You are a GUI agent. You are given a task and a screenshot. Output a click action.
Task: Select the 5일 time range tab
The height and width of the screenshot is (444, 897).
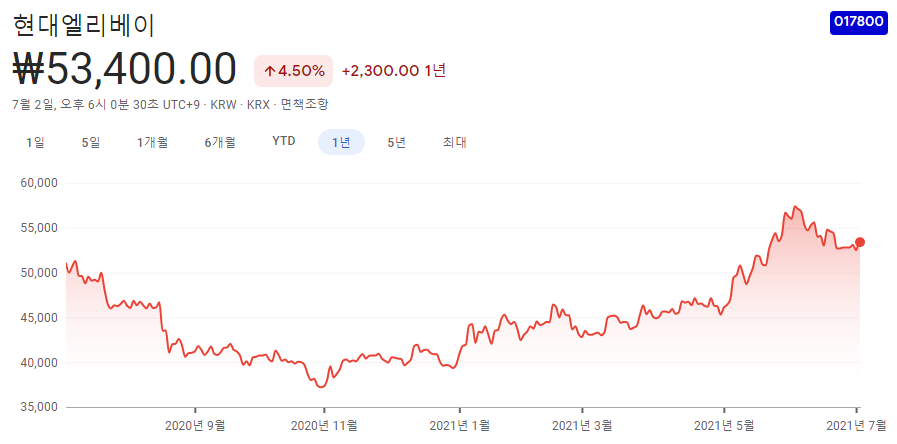(91, 142)
